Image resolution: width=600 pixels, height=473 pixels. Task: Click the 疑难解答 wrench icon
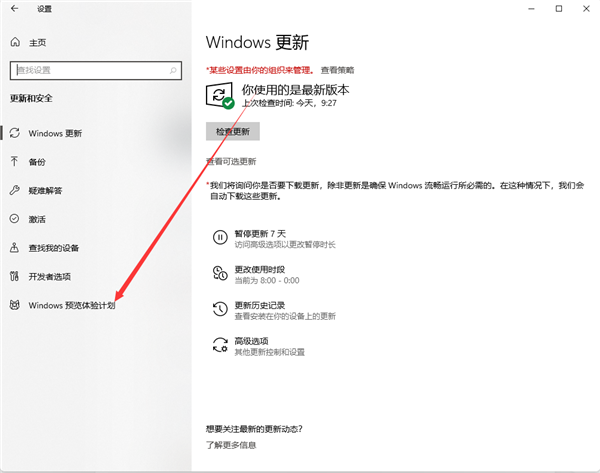click(15, 190)
